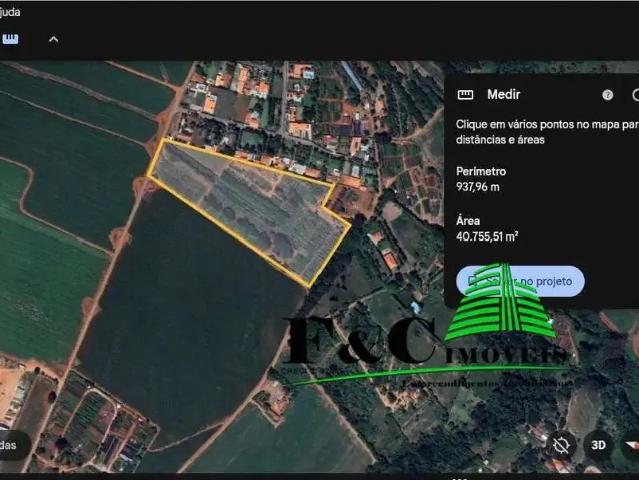
Task: Open measurement help question mark icon
Action: [x=607, y=94]
